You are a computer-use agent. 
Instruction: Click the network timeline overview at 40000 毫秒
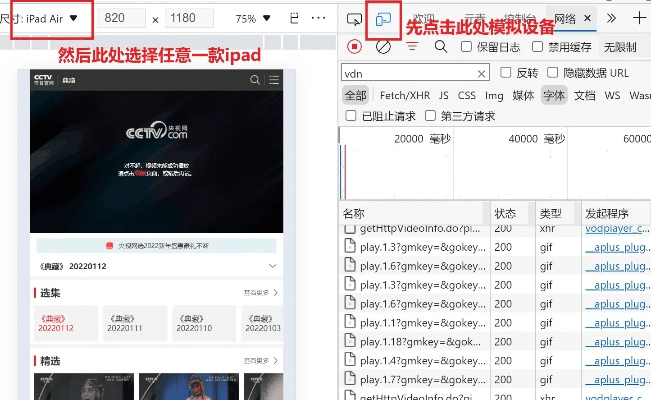point(537,139)
